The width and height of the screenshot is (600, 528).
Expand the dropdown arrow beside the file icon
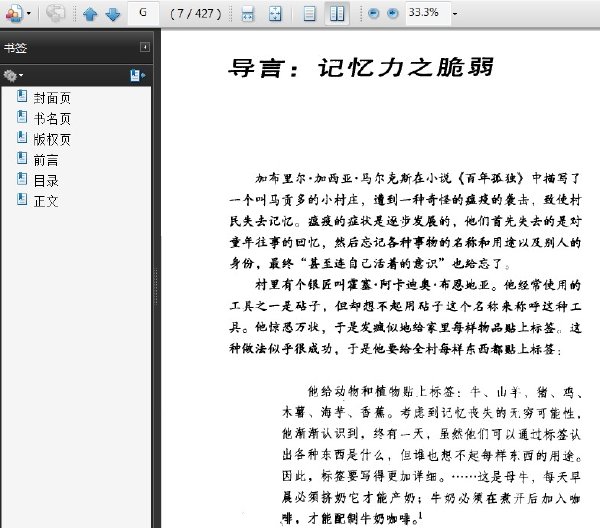click(29, 13)
